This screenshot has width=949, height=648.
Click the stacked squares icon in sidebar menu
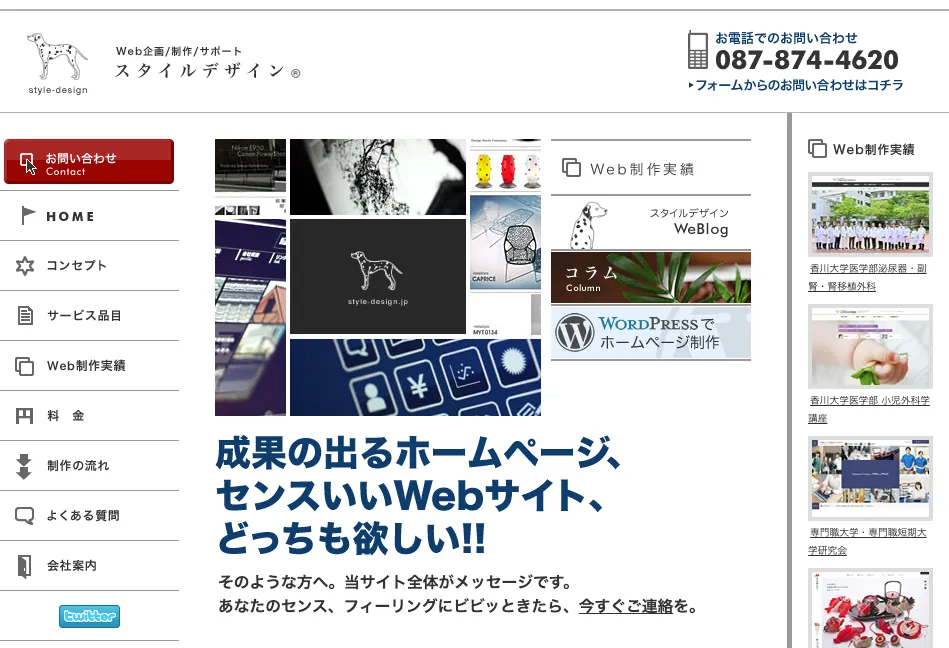click(24, 365)
